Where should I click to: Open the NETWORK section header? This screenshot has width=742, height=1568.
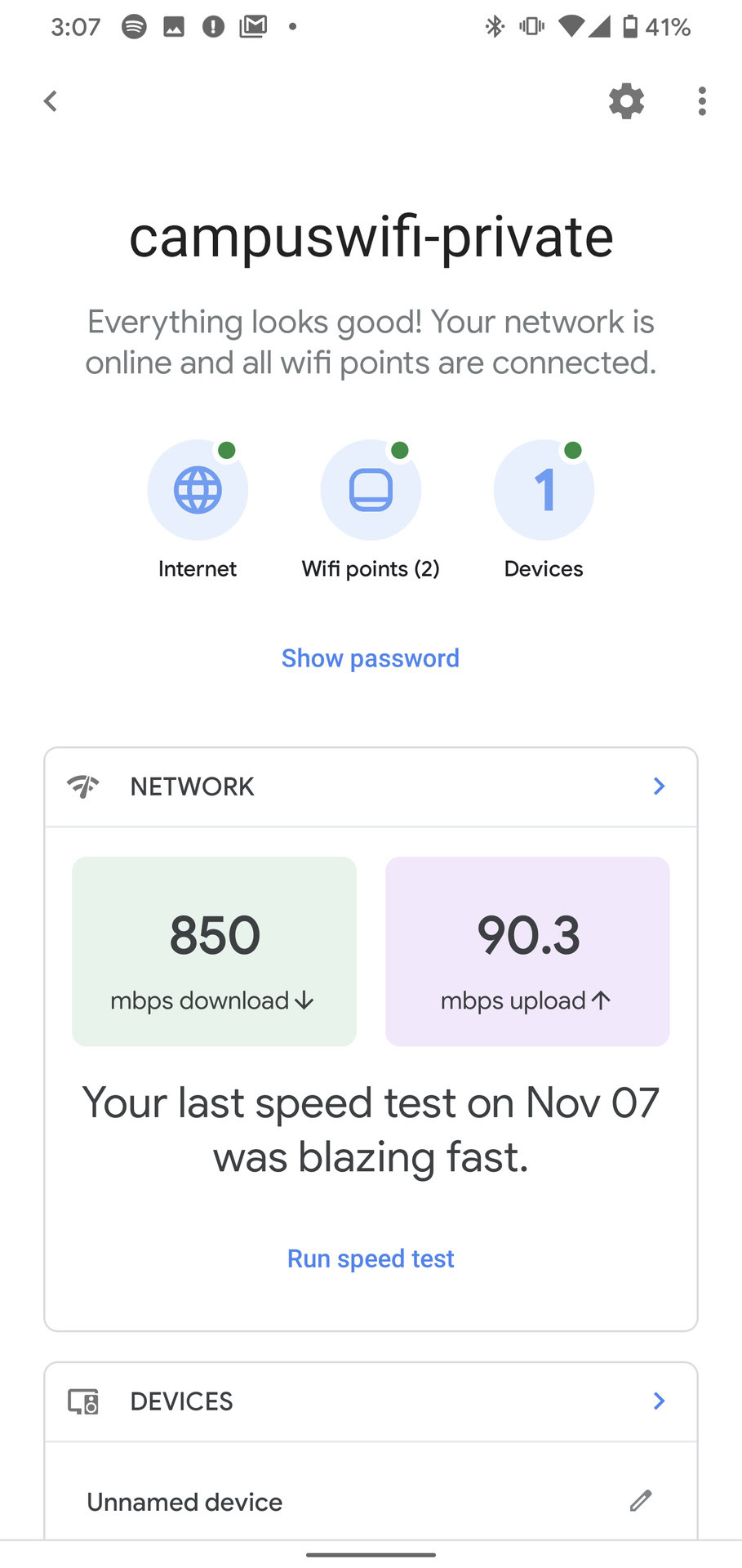coord(193,786)
